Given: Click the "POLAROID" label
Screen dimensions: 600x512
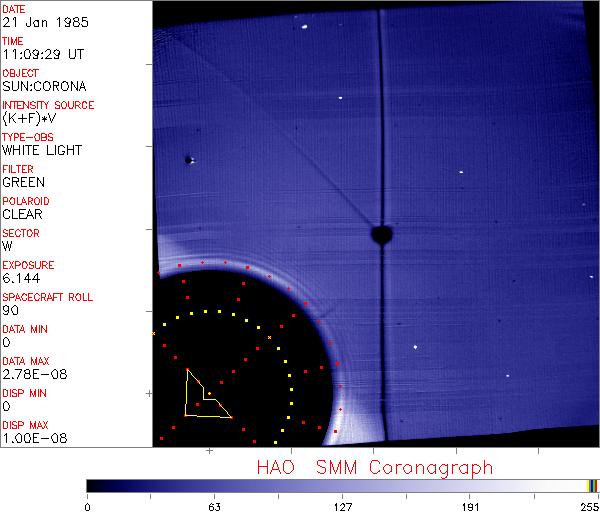Looking at the screenshot, I should [x=26, y=201].
